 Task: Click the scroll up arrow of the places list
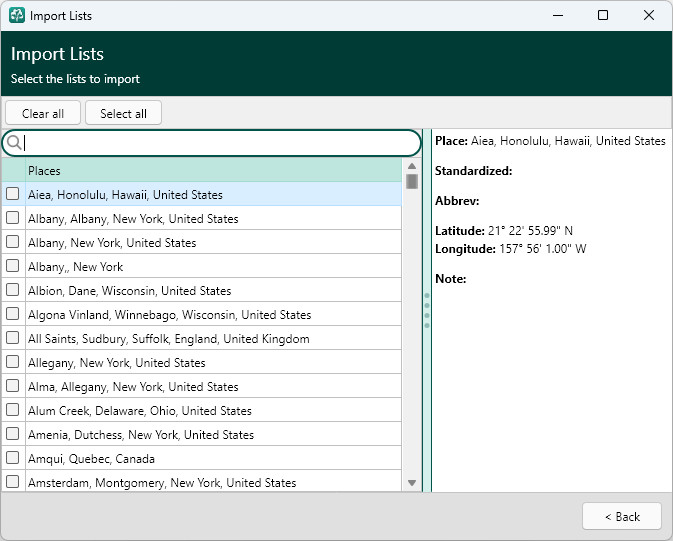tap(412, 166)
